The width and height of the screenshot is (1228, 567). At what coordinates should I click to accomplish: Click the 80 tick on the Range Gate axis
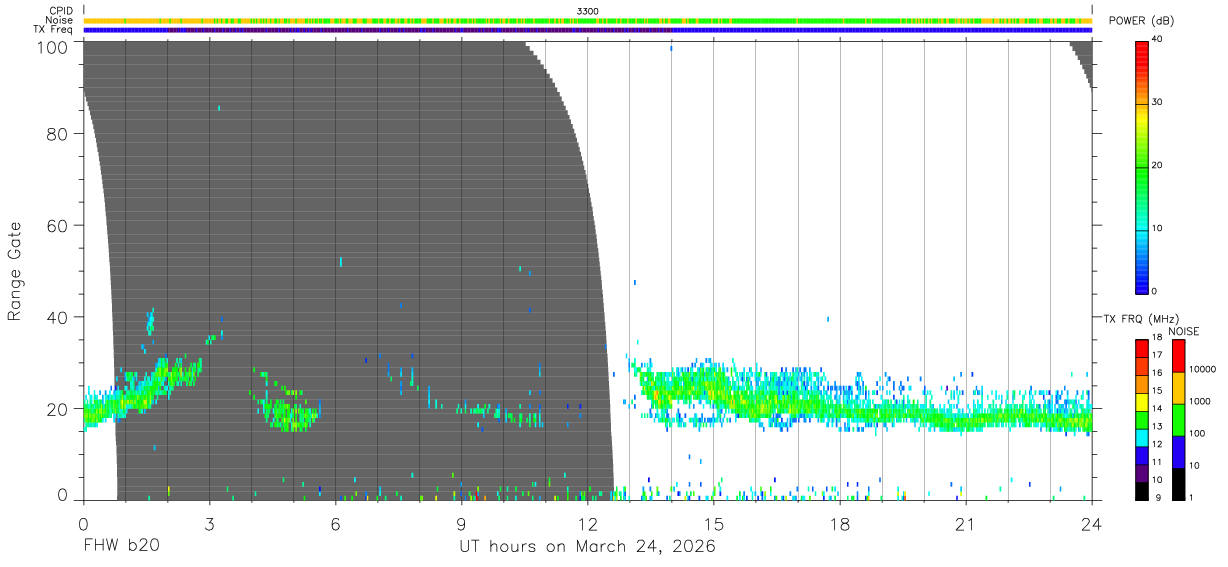click(59, 134)
